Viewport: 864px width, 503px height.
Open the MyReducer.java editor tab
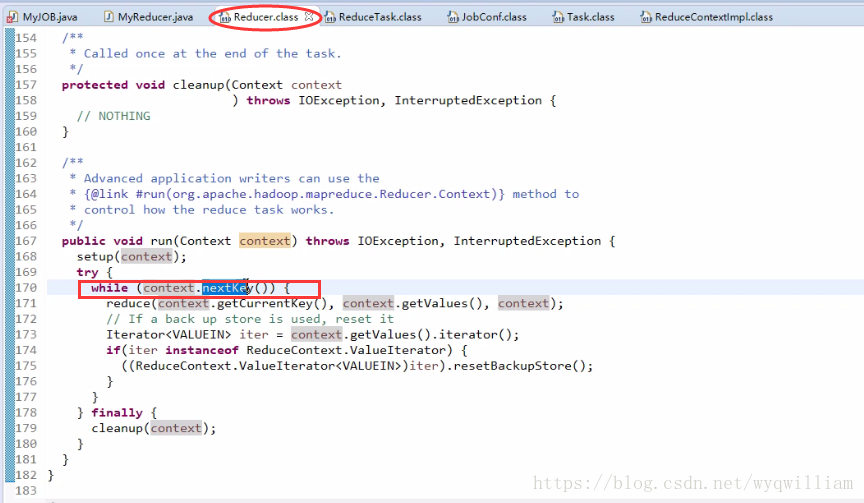point(149,17)
